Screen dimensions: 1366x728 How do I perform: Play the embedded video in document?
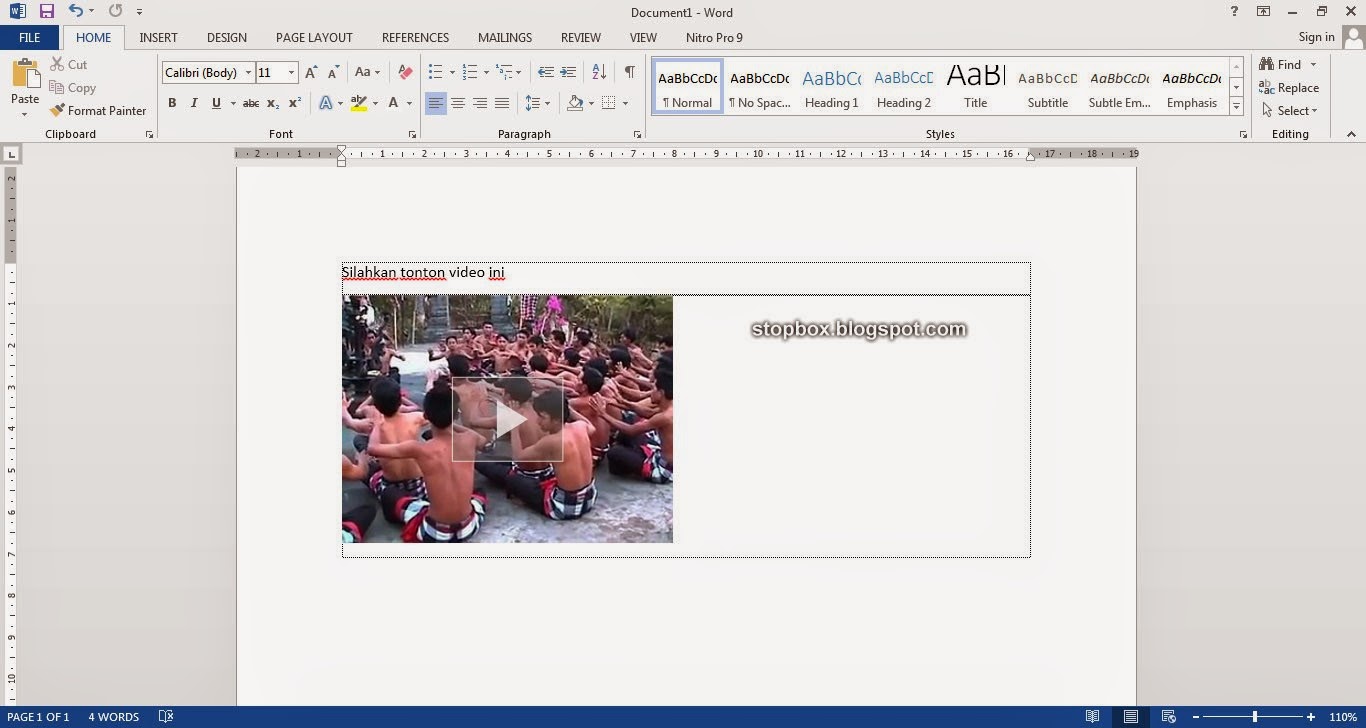tap(508, 420)
